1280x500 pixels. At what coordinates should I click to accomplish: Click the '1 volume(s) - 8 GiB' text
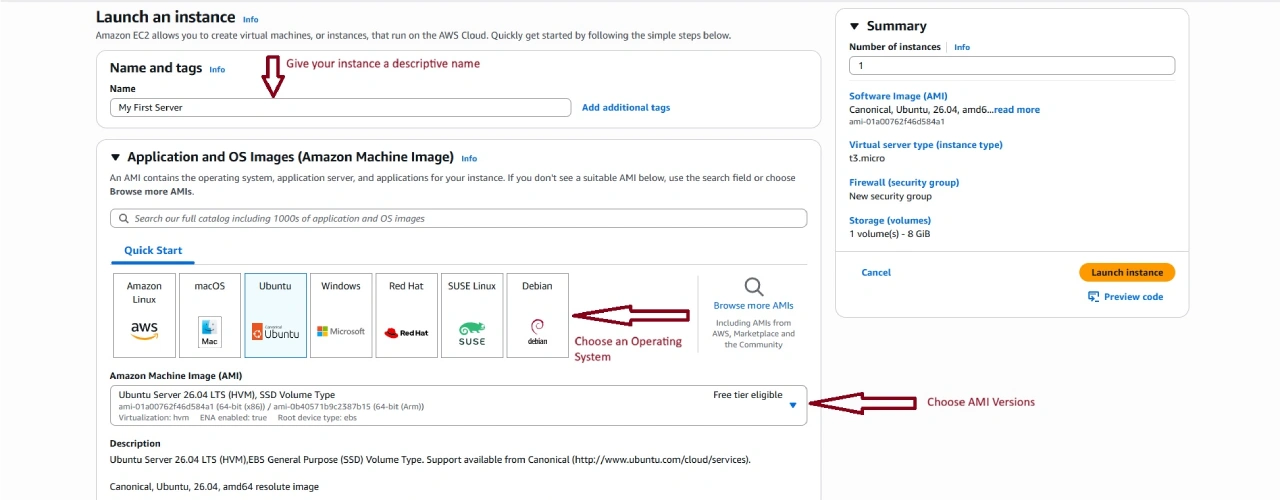[890, 234]
